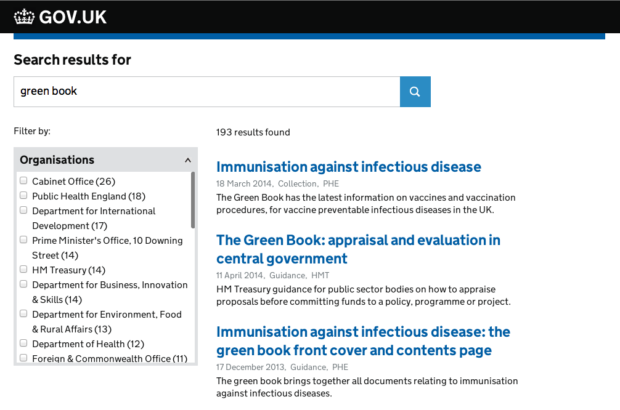Click the Collection document type label
This screenshot has width=620, height=410.
point(297,184)
